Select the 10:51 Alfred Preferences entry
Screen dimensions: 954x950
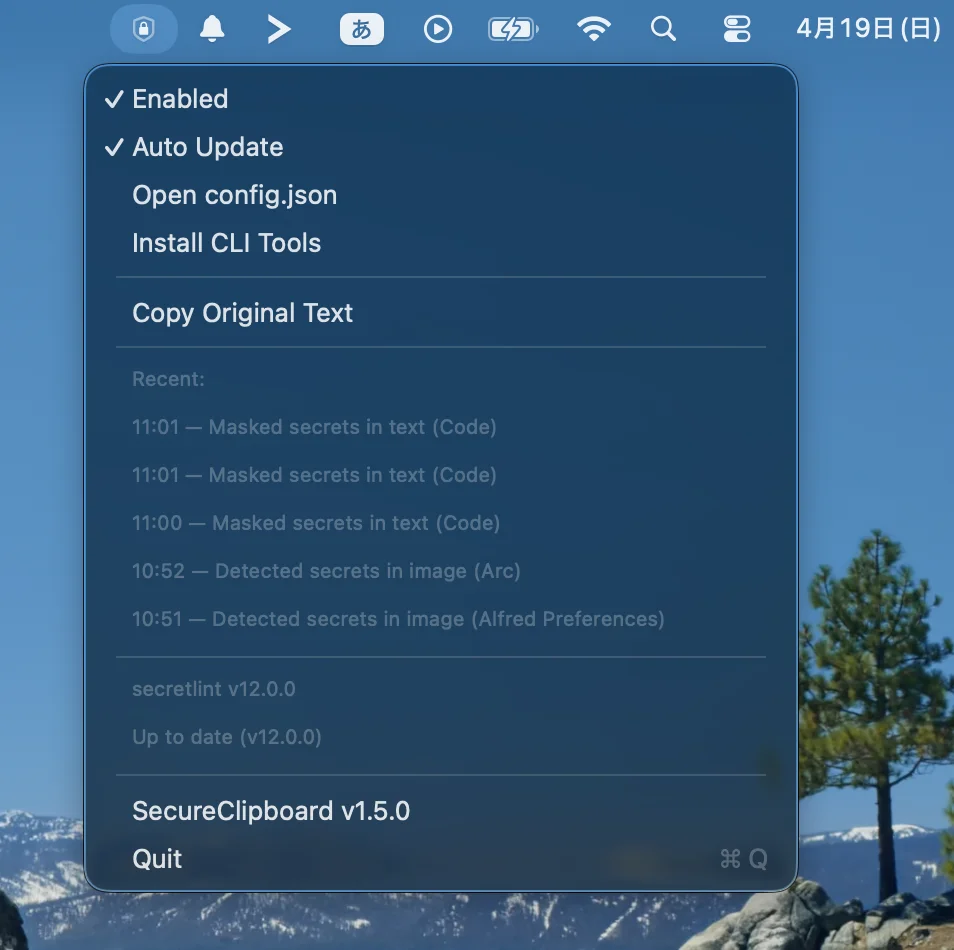(x=398, y=619)
